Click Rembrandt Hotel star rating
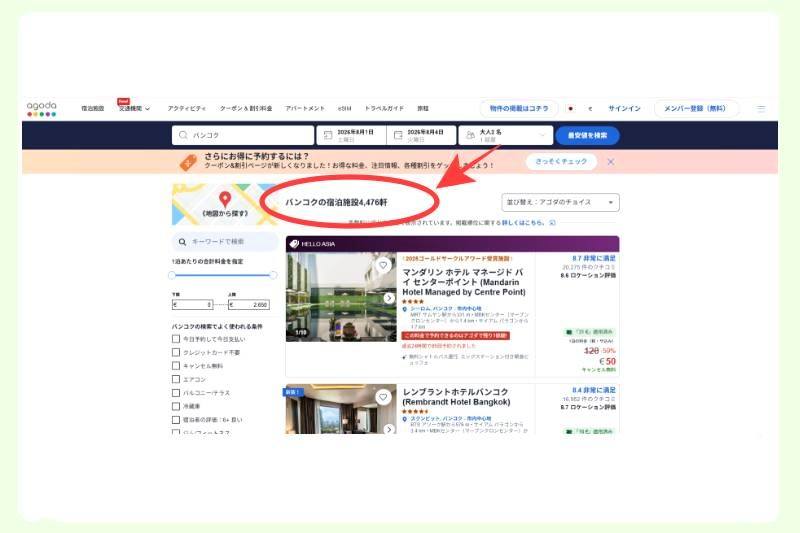800x533 pixels. pyautogui.click(x=415, y=411)
